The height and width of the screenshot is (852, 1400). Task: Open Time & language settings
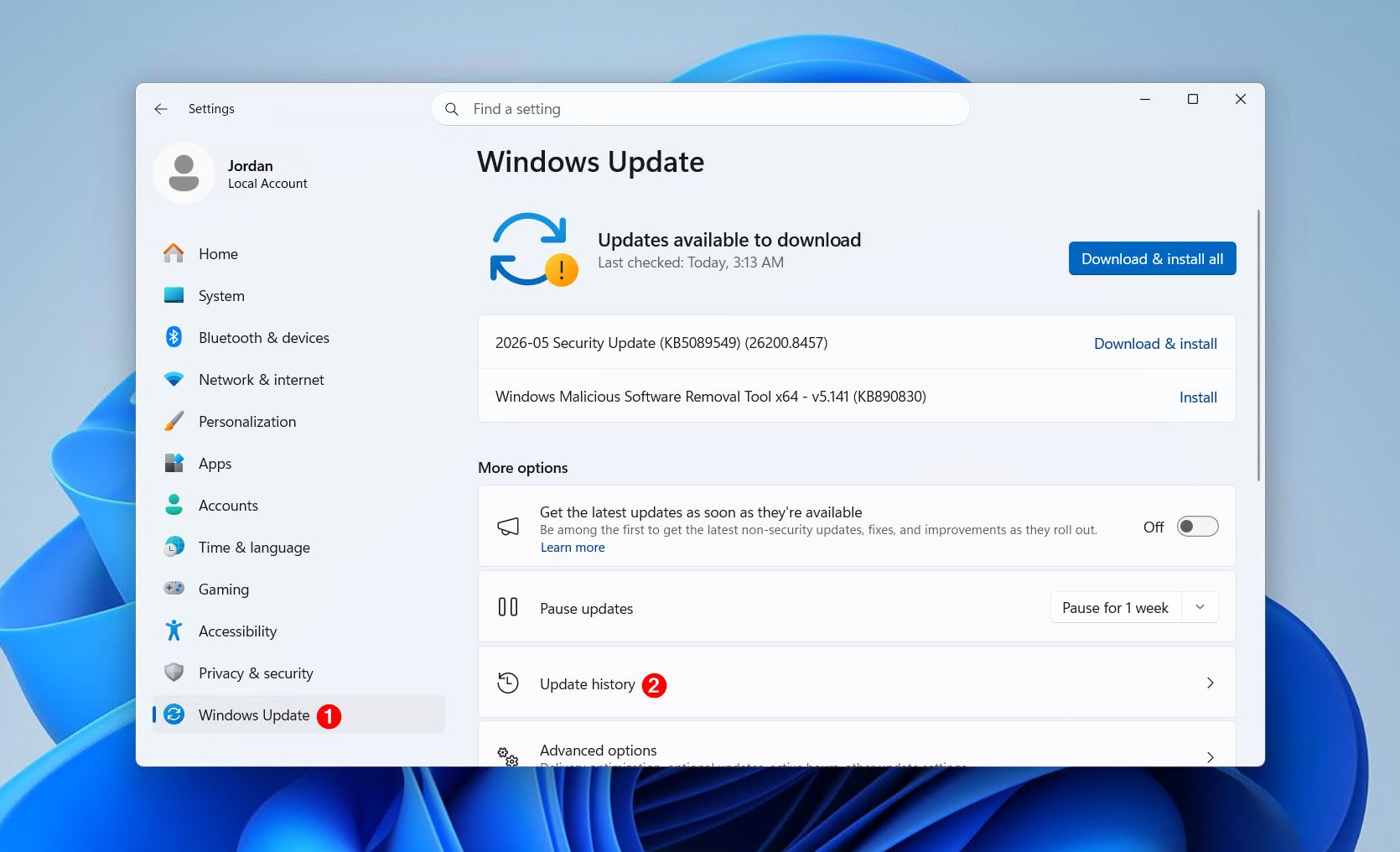point(298,547)
